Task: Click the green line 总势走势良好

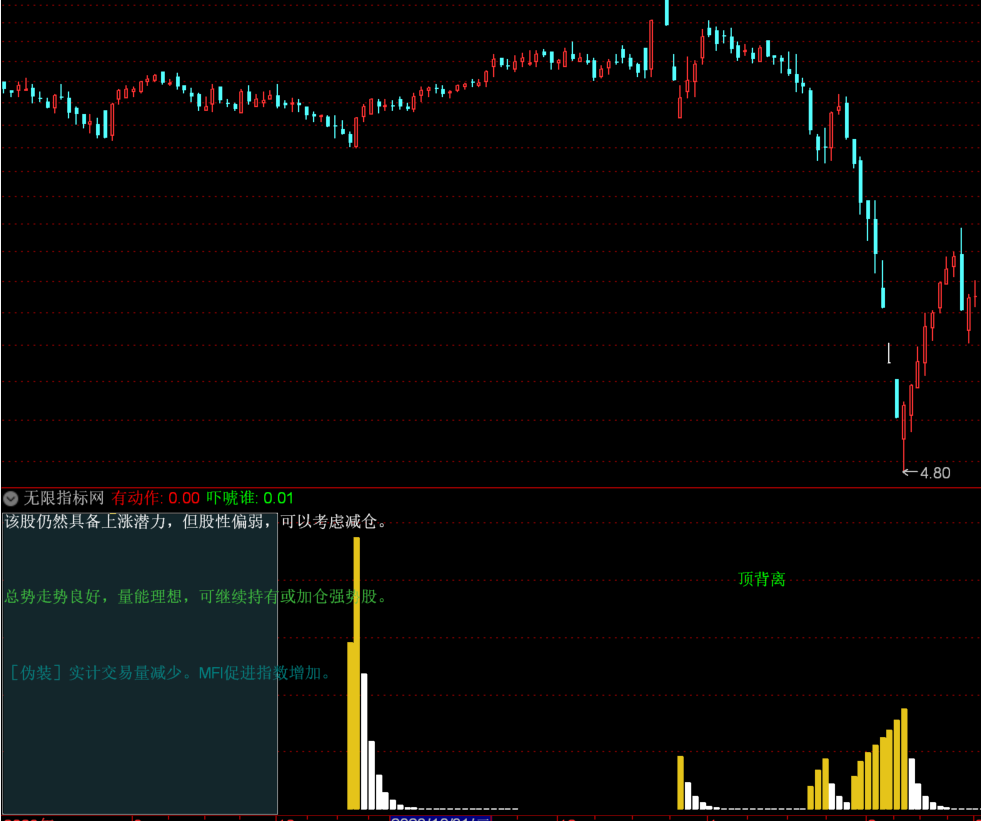Action: tap(196, 596)
